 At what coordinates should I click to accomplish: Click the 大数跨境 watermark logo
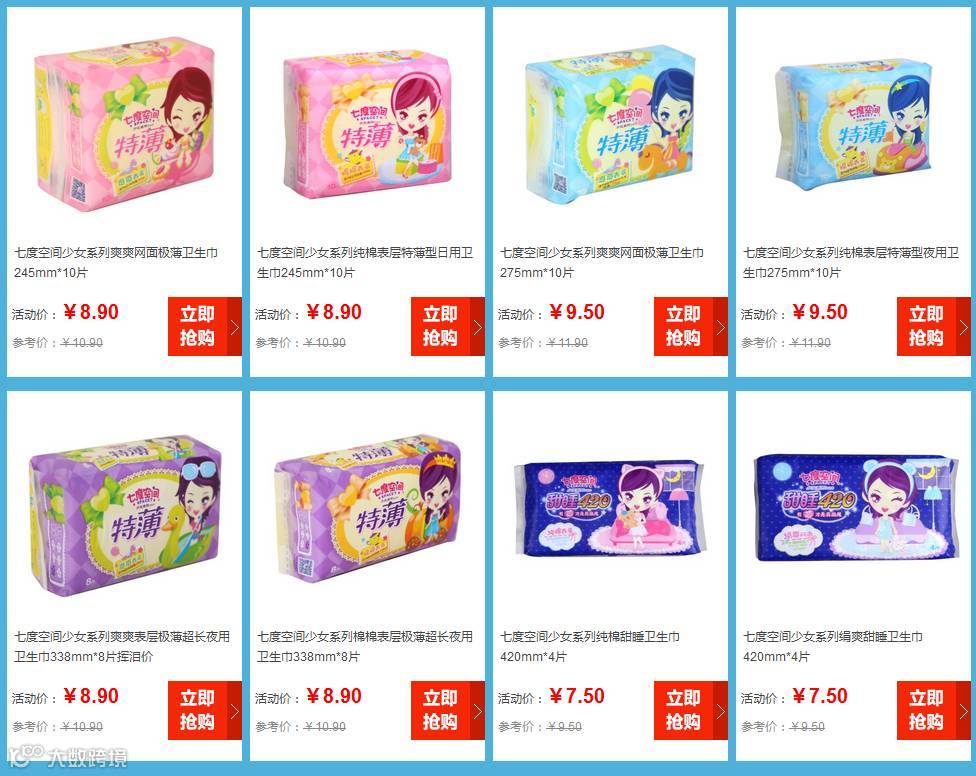click(x=68, y=755)
